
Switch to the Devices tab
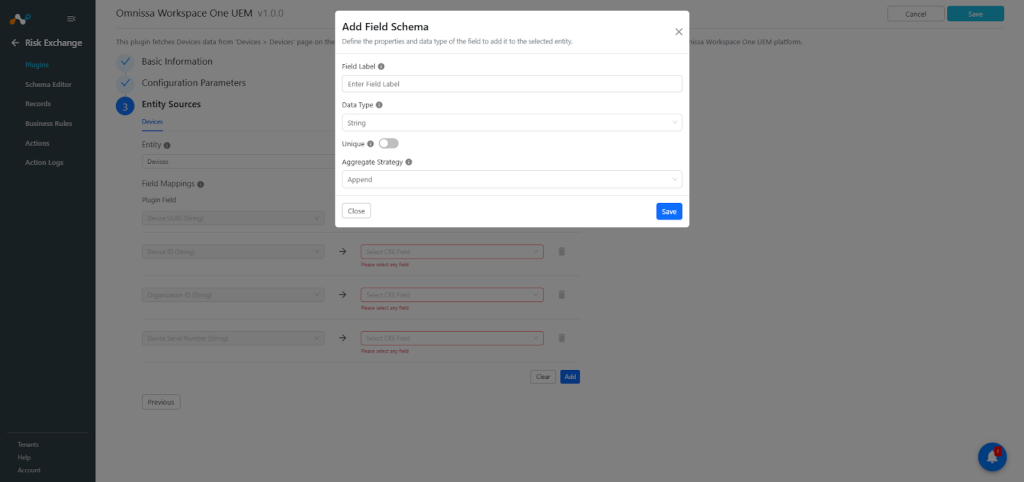152,122
